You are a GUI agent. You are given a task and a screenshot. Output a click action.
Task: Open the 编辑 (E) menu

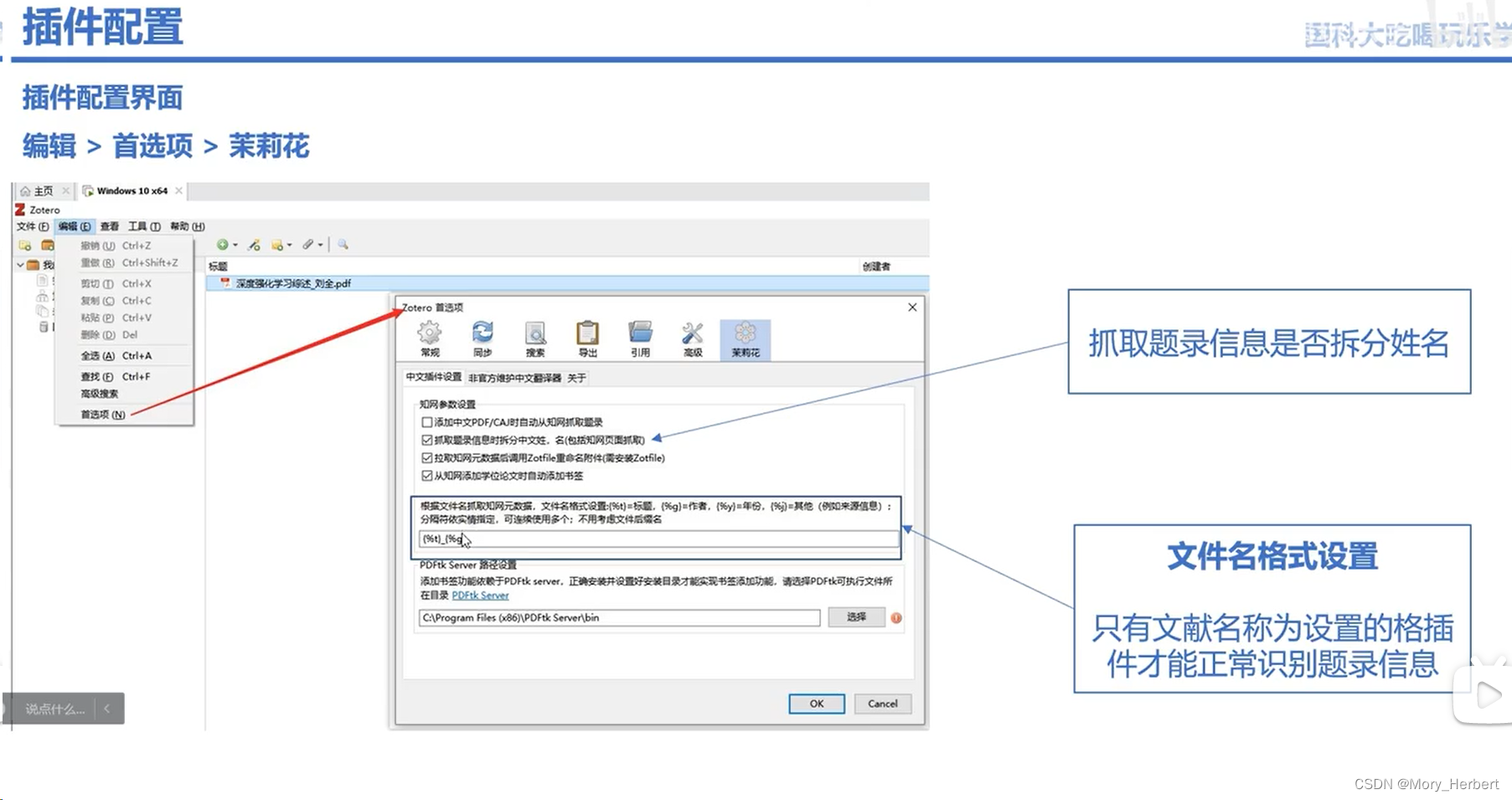pos(75,226)
